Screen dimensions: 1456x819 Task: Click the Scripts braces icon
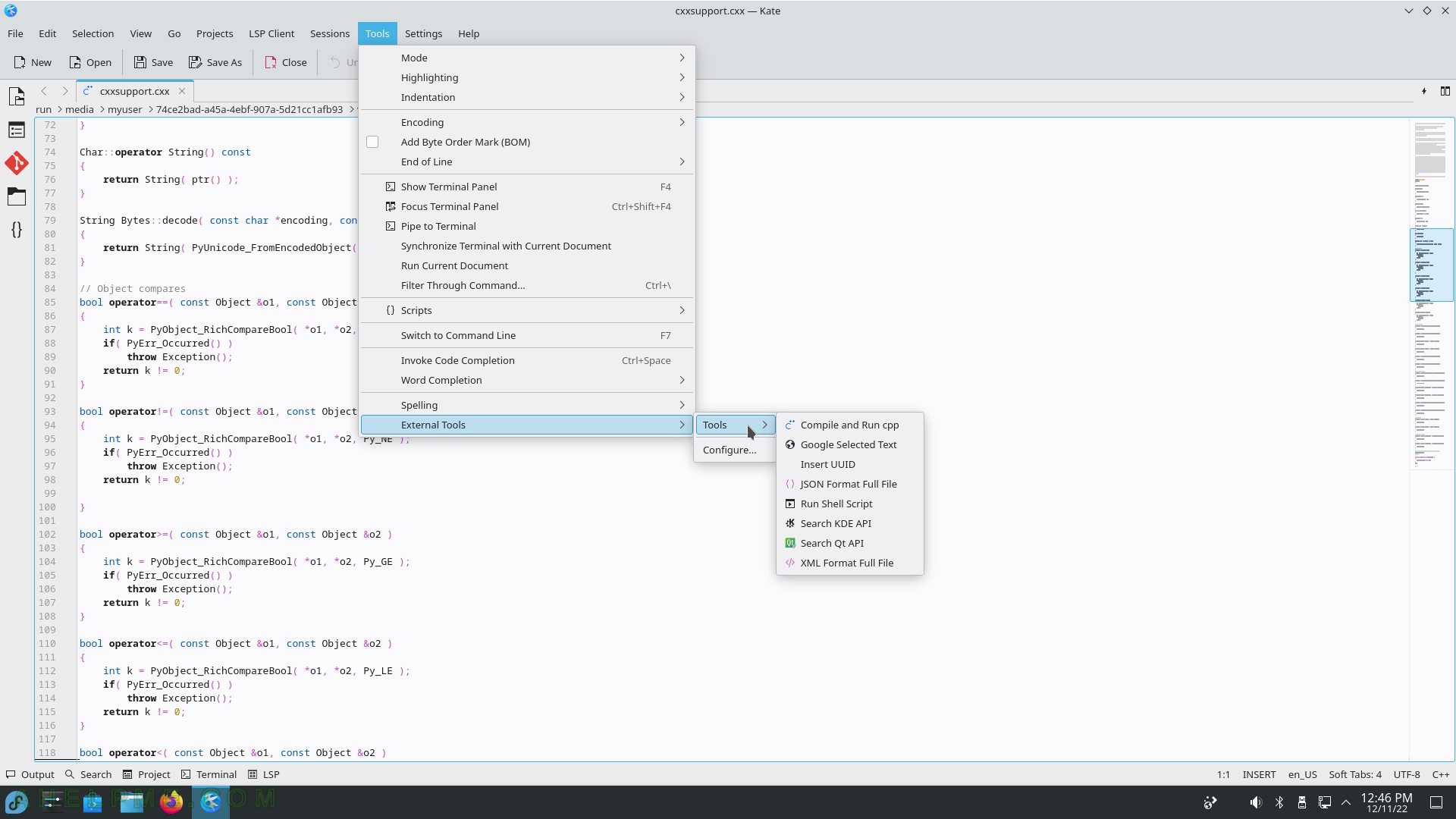tap(391, 310)
